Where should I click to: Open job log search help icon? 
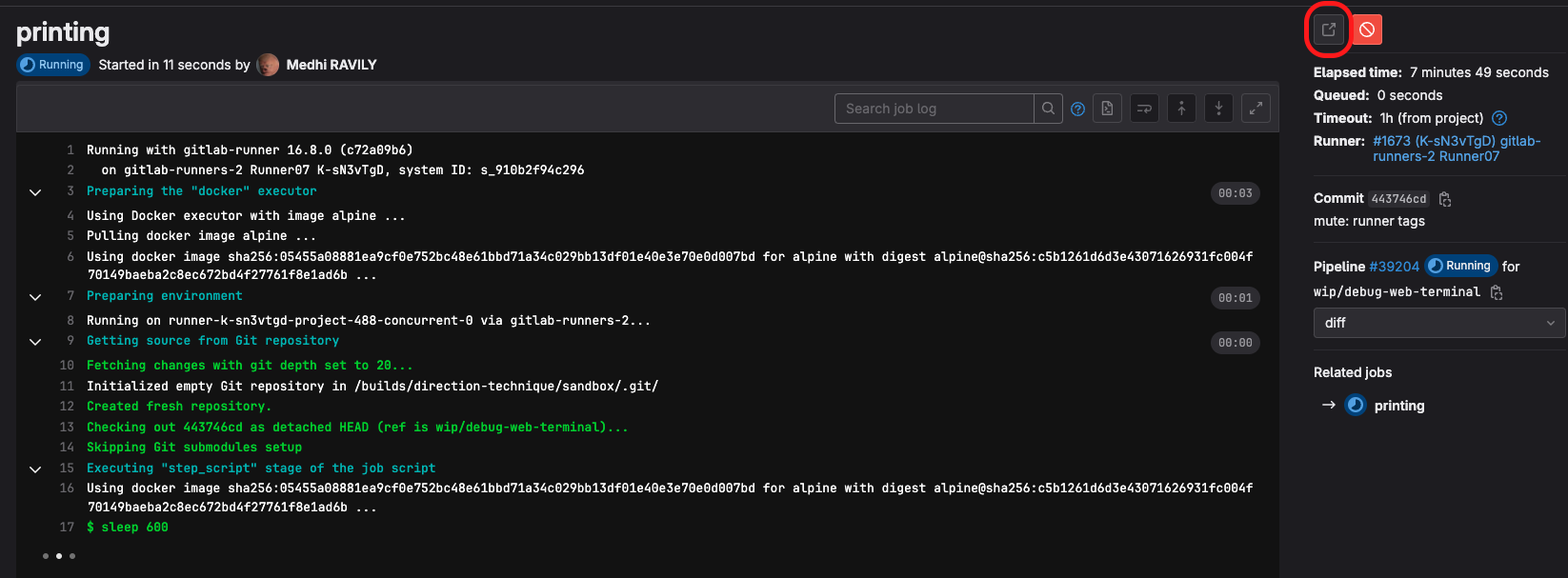(x=1077, y=109)
